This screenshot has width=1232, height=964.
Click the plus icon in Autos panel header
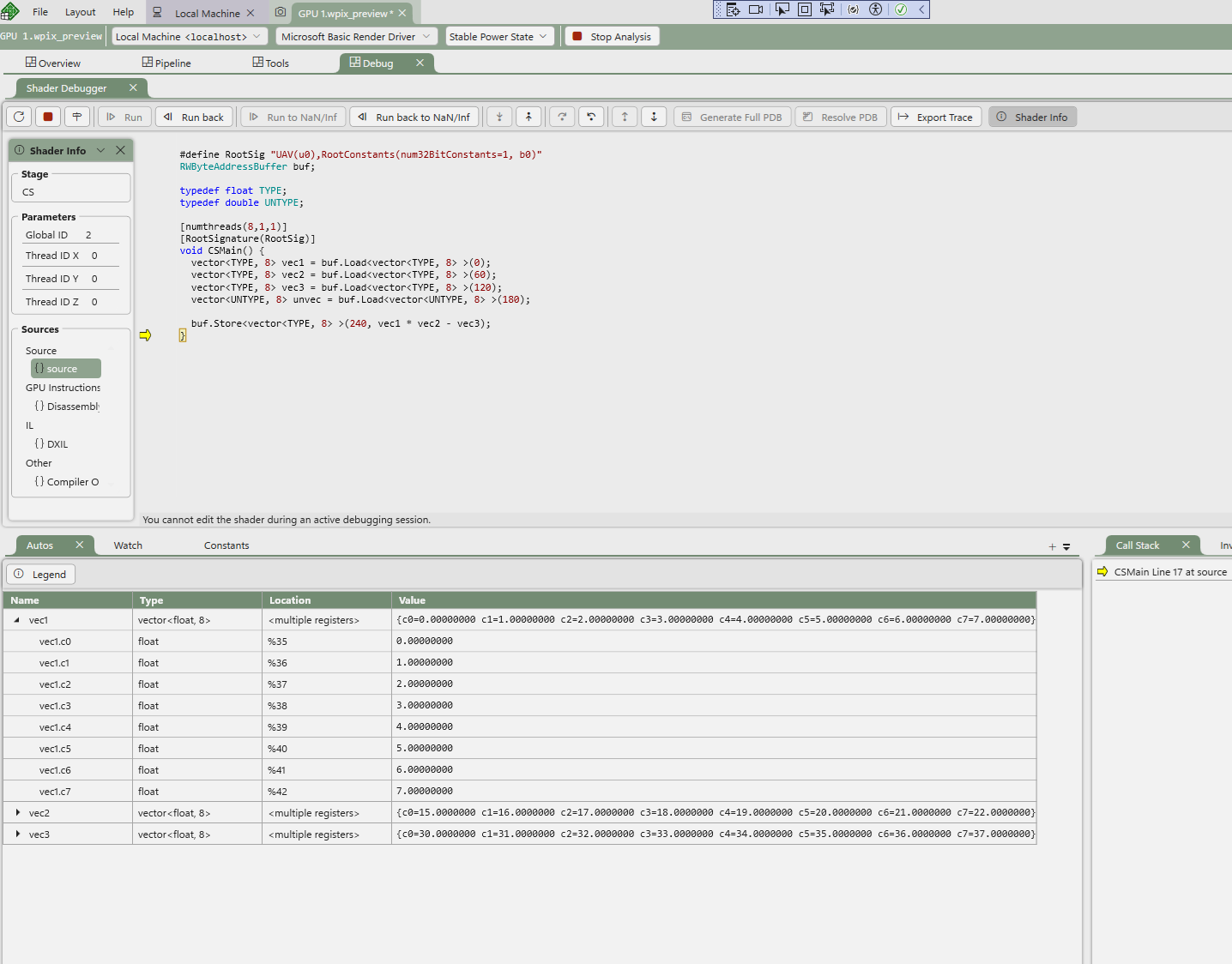pyautogui.click(x=1052, y=546)
